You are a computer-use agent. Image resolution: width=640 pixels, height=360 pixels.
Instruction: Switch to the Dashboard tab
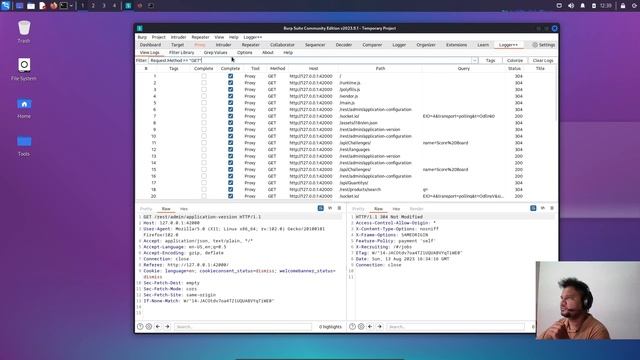pyautogui.click(x=150, y=45)
